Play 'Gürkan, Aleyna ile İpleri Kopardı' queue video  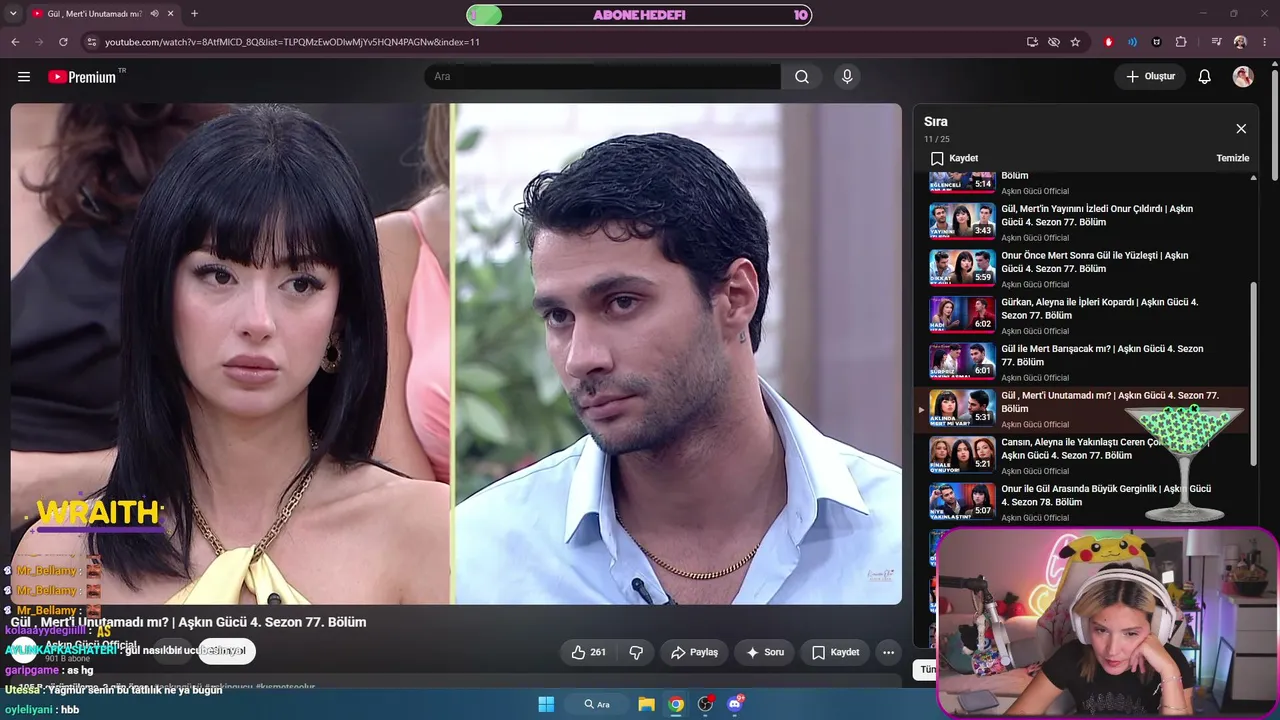point(1083,315)
